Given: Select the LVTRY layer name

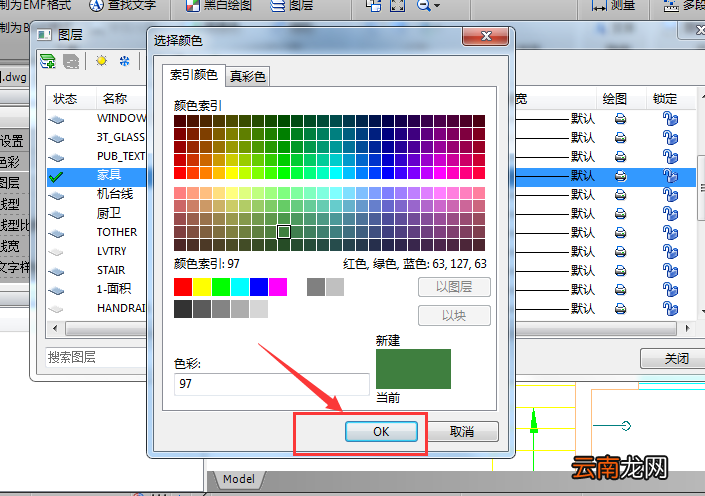Looking at the screenshot, I should click(112, 251).
